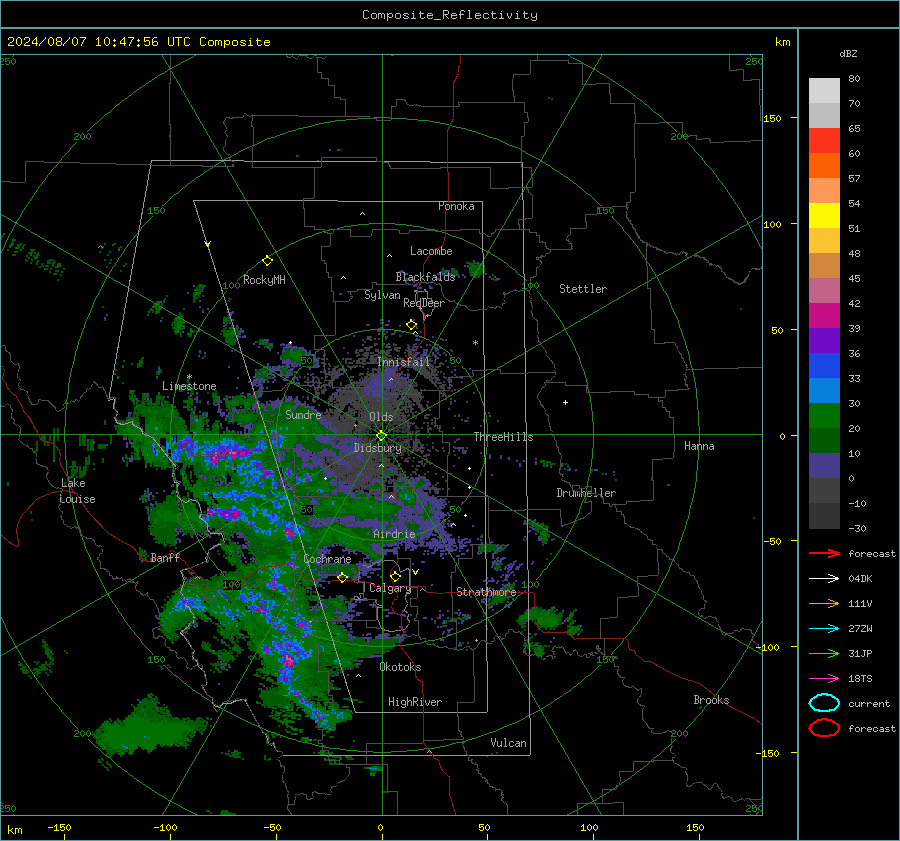
Task: Click the Airdrie city label
Action: (394, 534)
